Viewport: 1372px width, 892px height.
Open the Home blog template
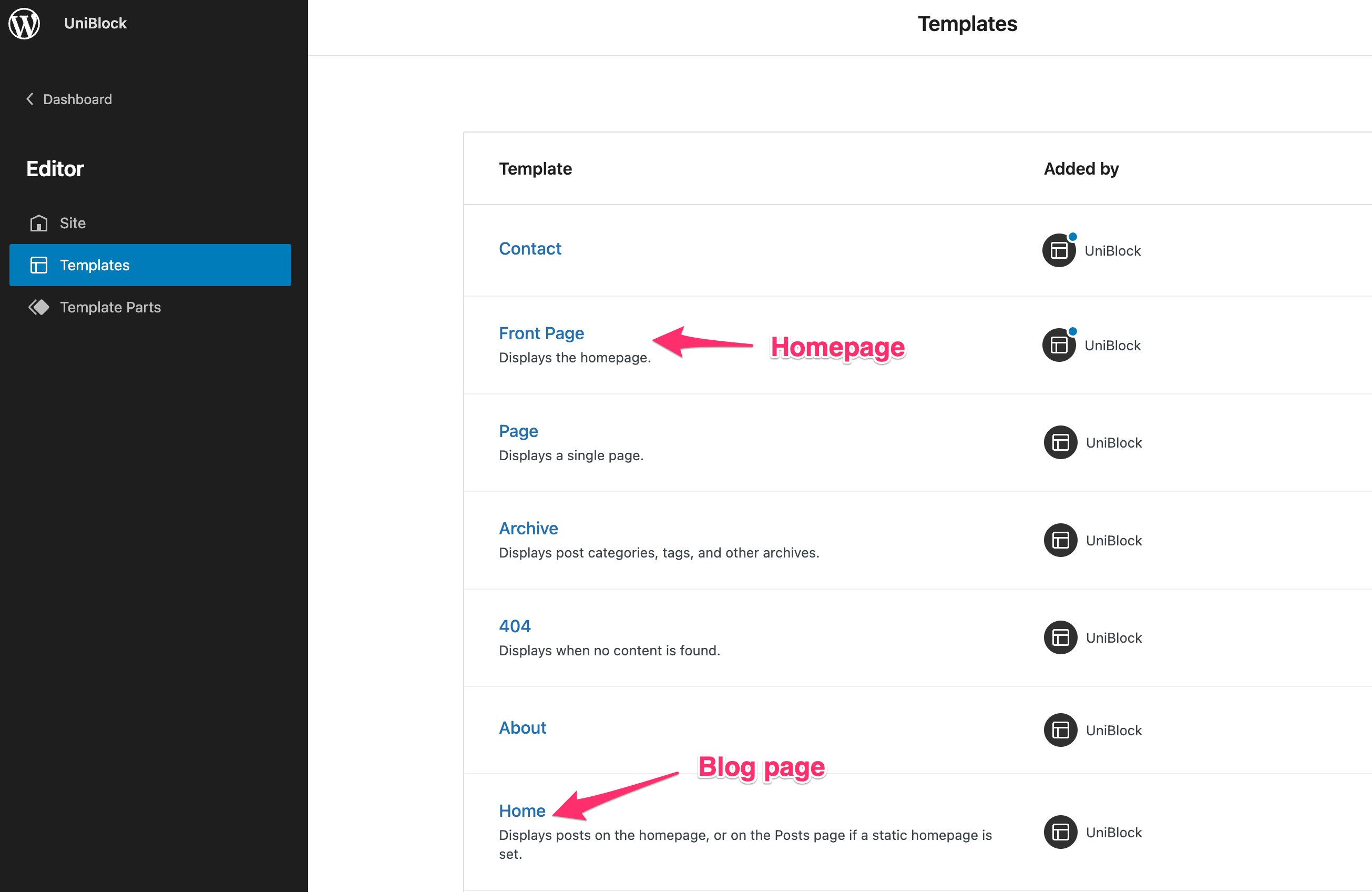point(521,810)
